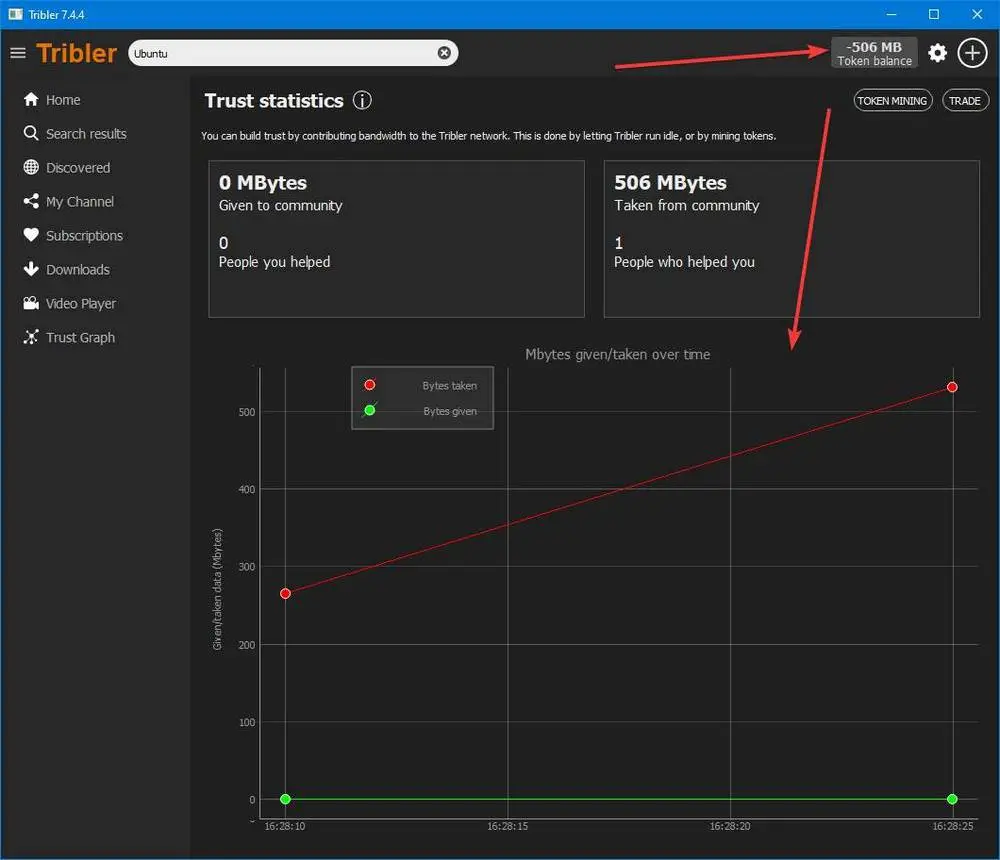Click the TRADE button
Viewport: 1000px width, 860px height.
coord(965,101)
